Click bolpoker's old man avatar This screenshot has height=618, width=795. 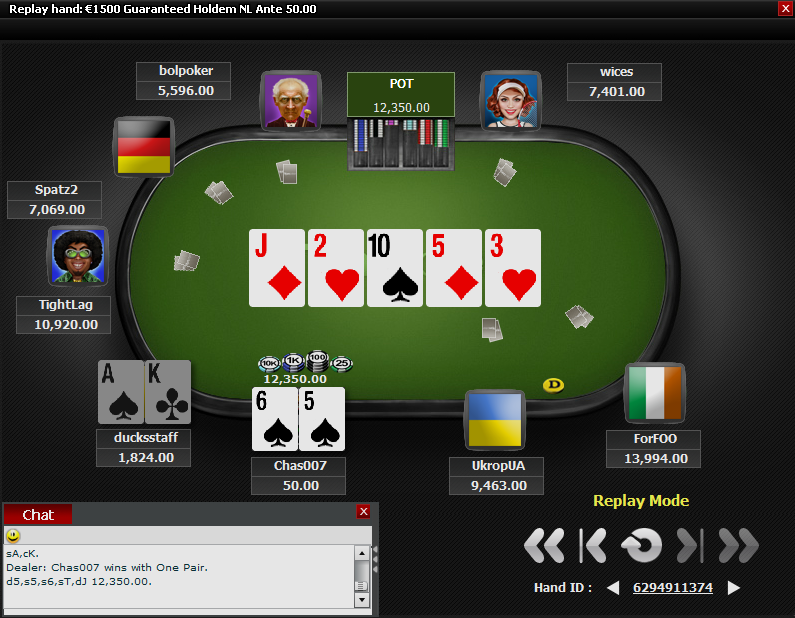click(291, 100)
